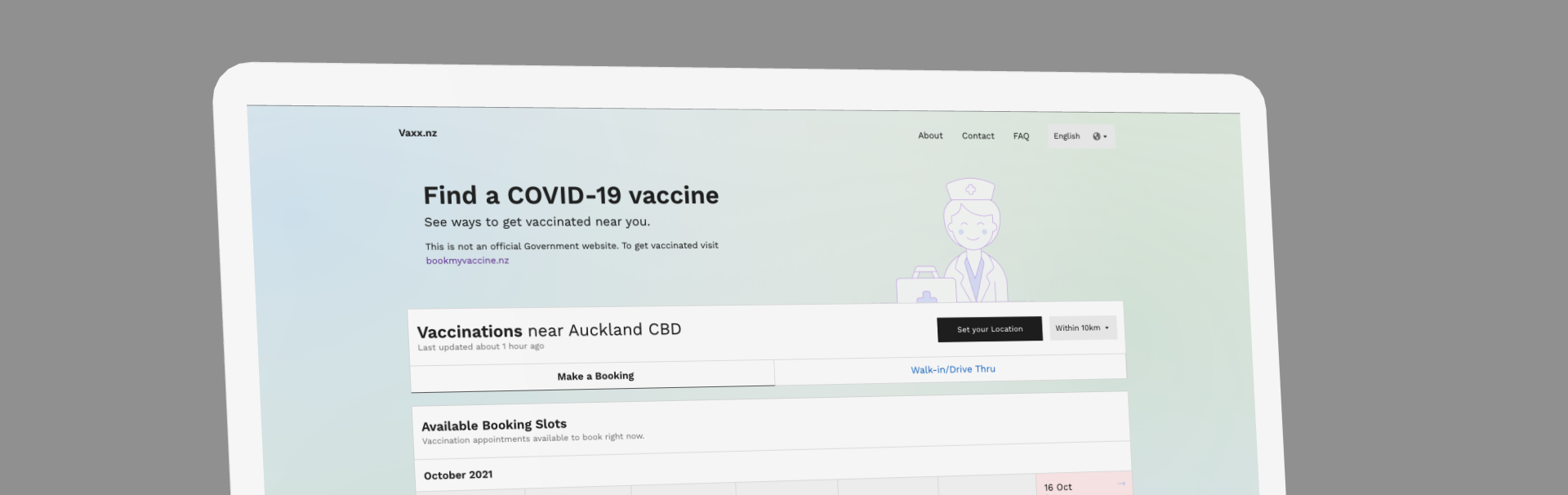The width and height of the screenshot is (1568, 495).
Task: Click the Available Booking Slots heading
Action: coord(494,425)
